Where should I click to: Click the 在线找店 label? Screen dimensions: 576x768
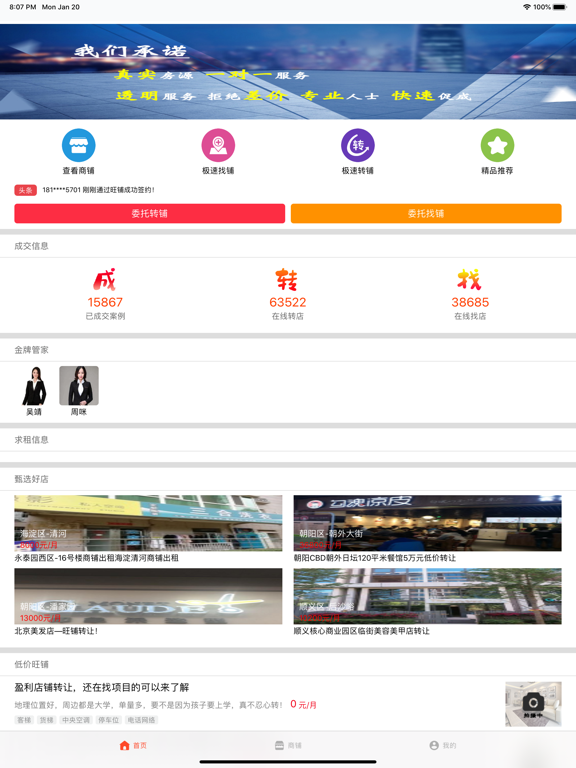click(x=470, y=316)
